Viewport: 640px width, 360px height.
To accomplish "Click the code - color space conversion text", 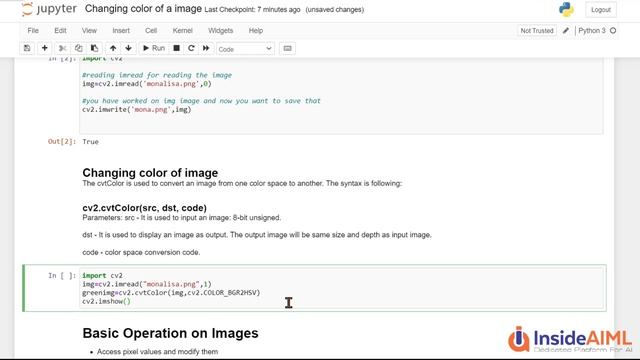I will (x=141, y=252).
